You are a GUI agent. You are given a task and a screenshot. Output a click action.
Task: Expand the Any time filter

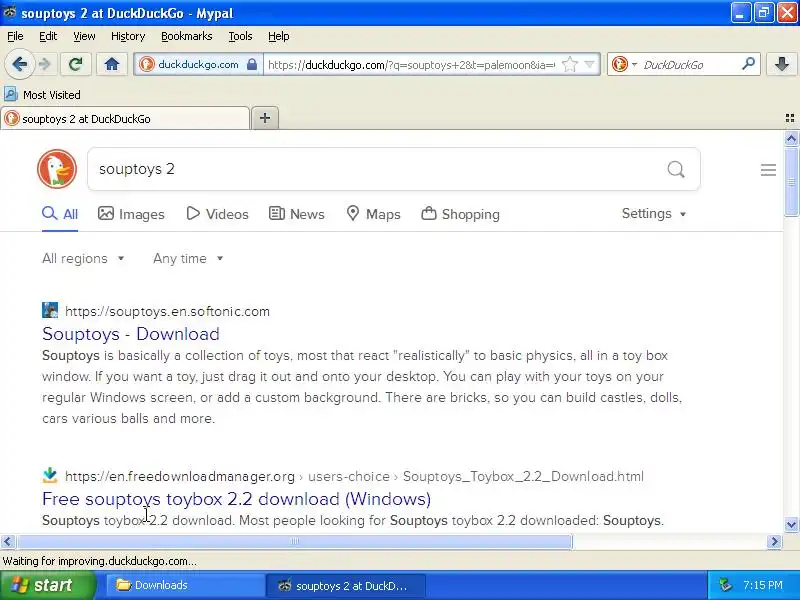[188, 258]
